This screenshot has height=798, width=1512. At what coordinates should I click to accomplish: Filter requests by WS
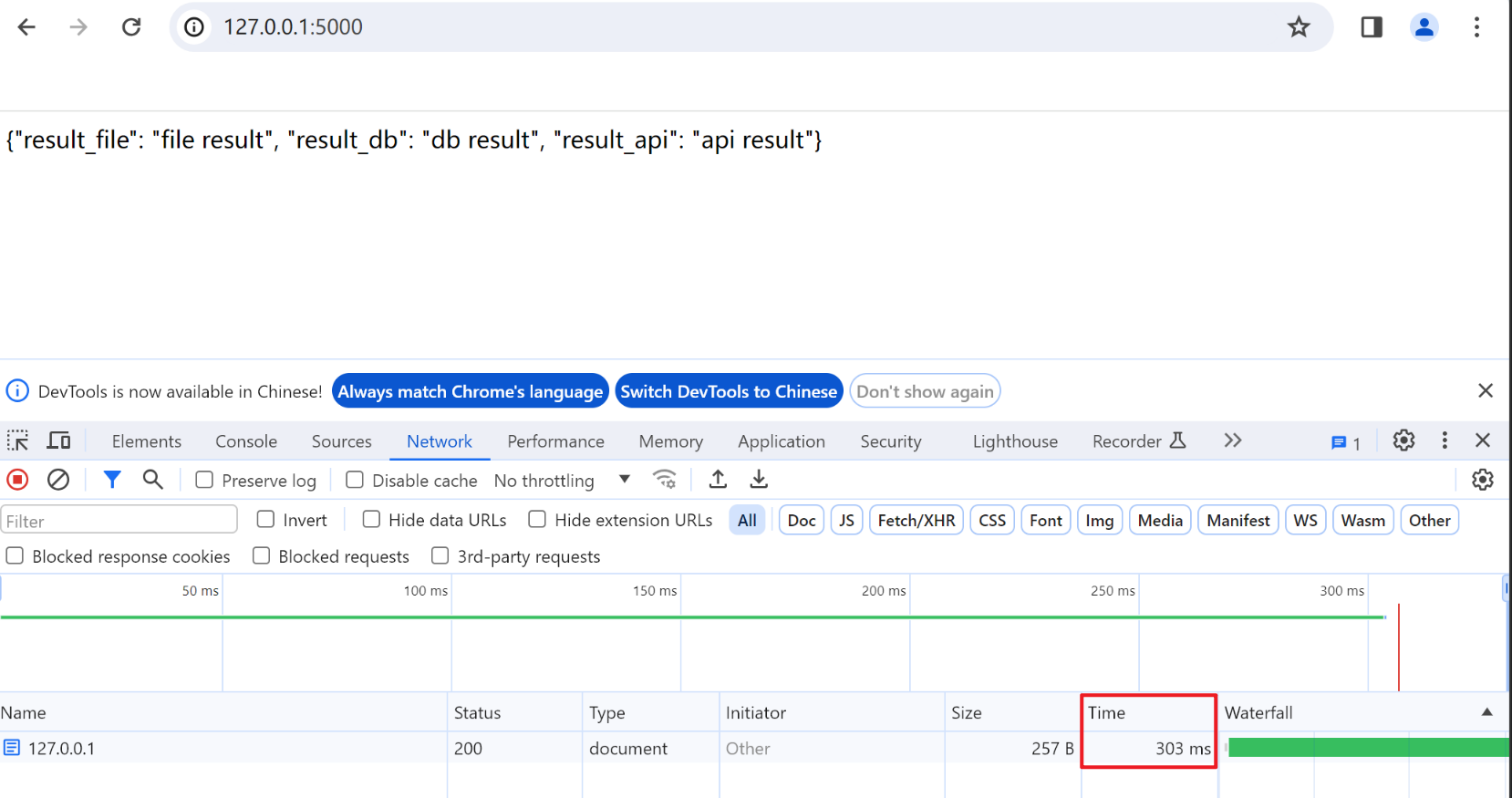click(x=1306, y=520)
